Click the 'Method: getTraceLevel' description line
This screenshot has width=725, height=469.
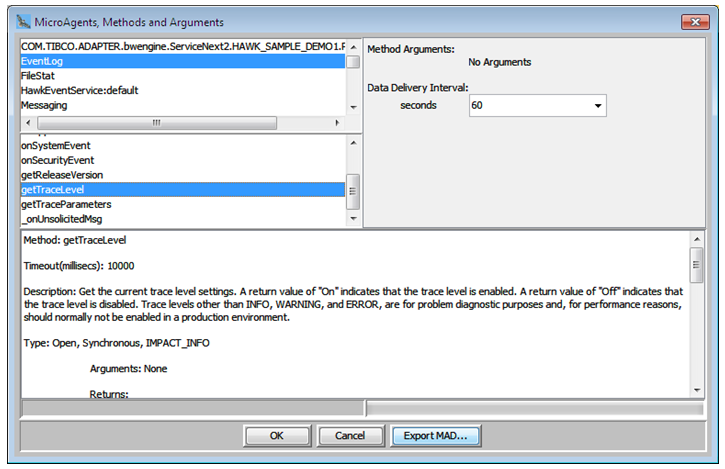[75, 240]
